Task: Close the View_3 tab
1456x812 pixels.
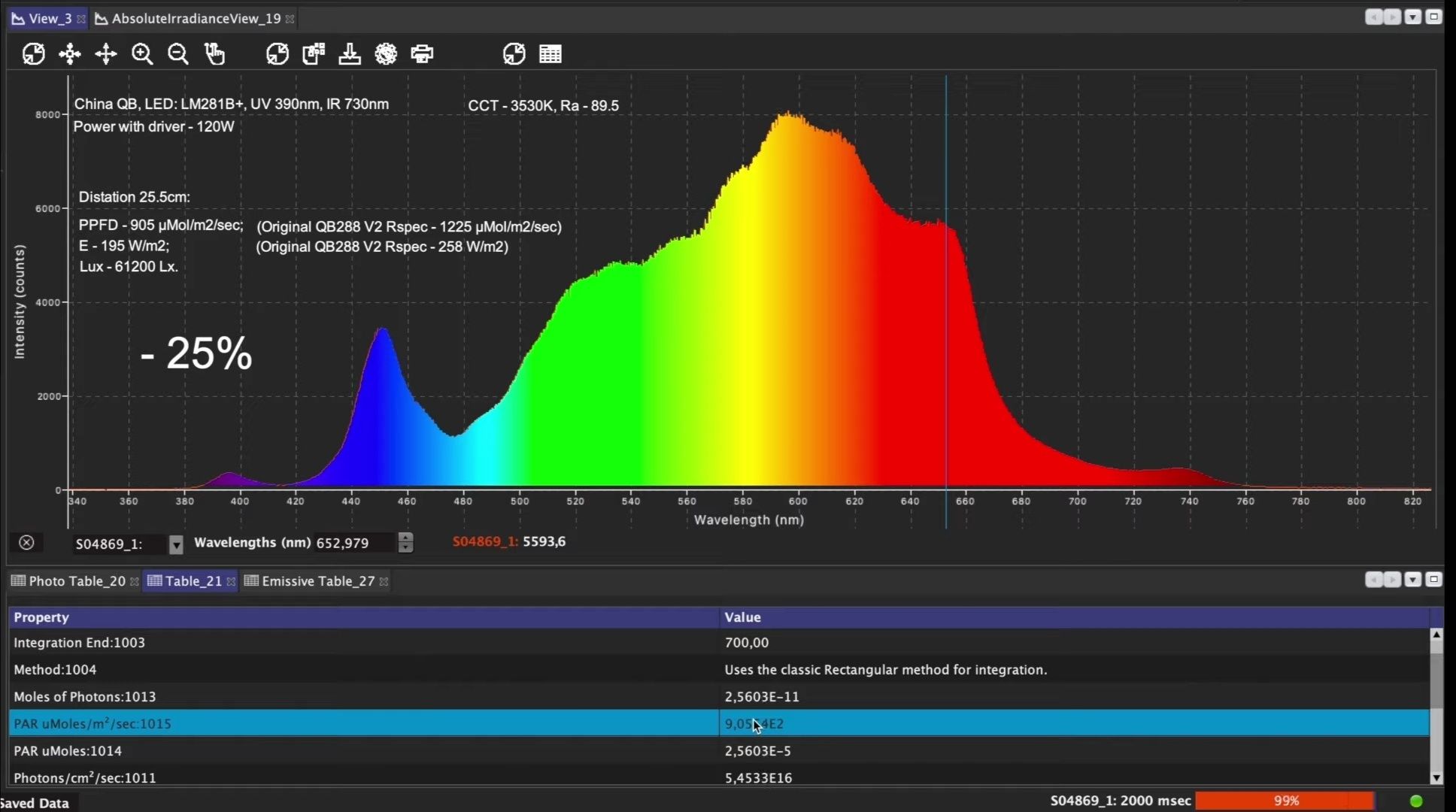Action: tap(81, 19)
